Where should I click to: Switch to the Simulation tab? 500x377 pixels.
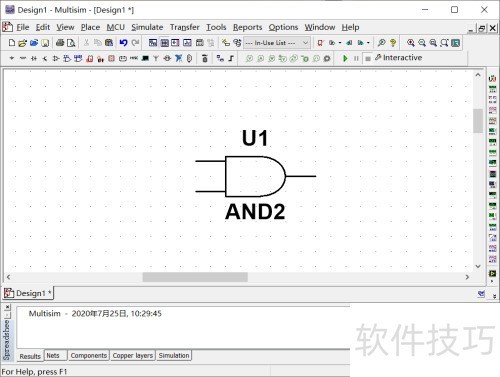[174, 355]
